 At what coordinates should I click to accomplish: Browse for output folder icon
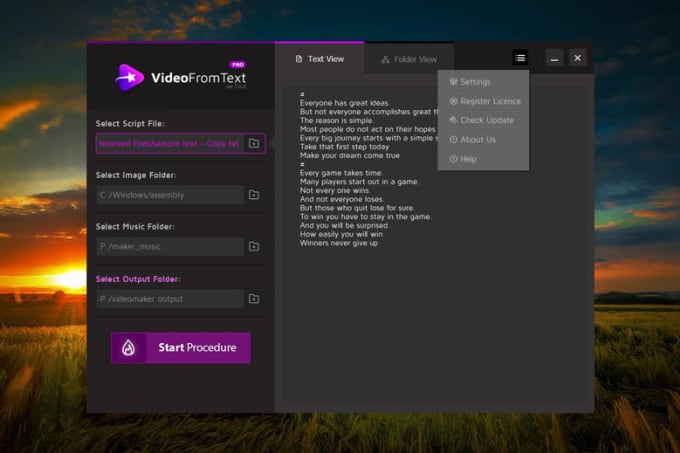(x=254, y=299)
